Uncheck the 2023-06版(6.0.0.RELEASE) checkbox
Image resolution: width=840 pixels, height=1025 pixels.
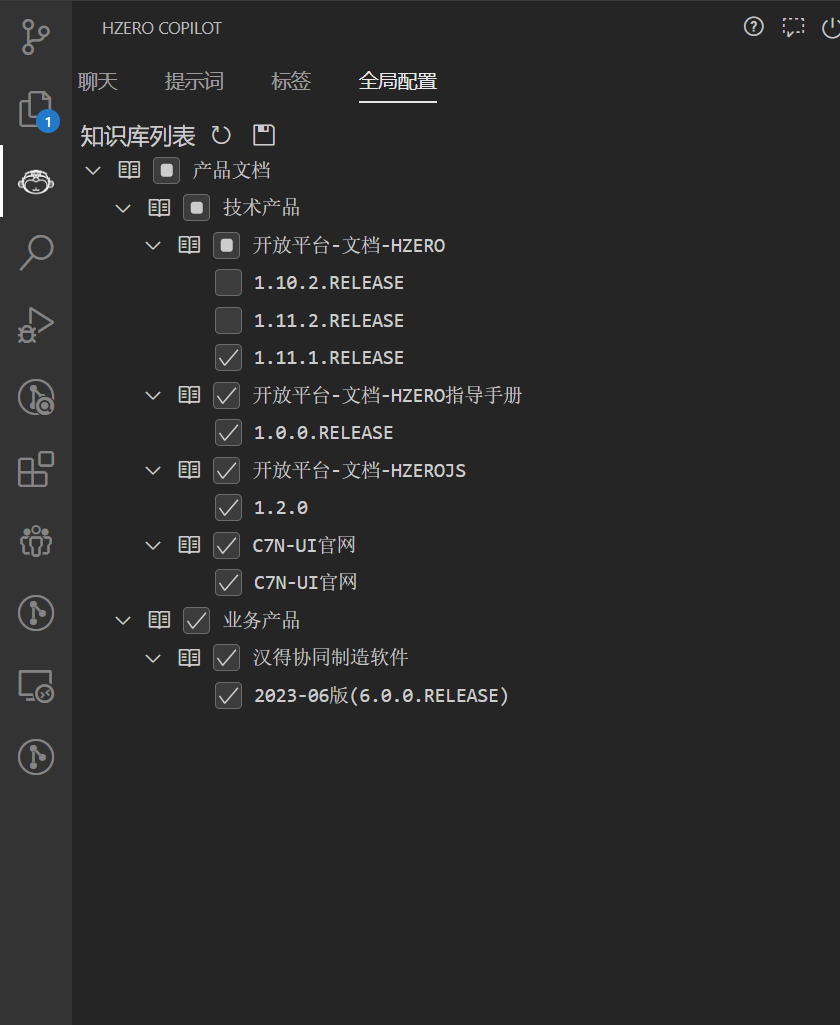point(228,696)
